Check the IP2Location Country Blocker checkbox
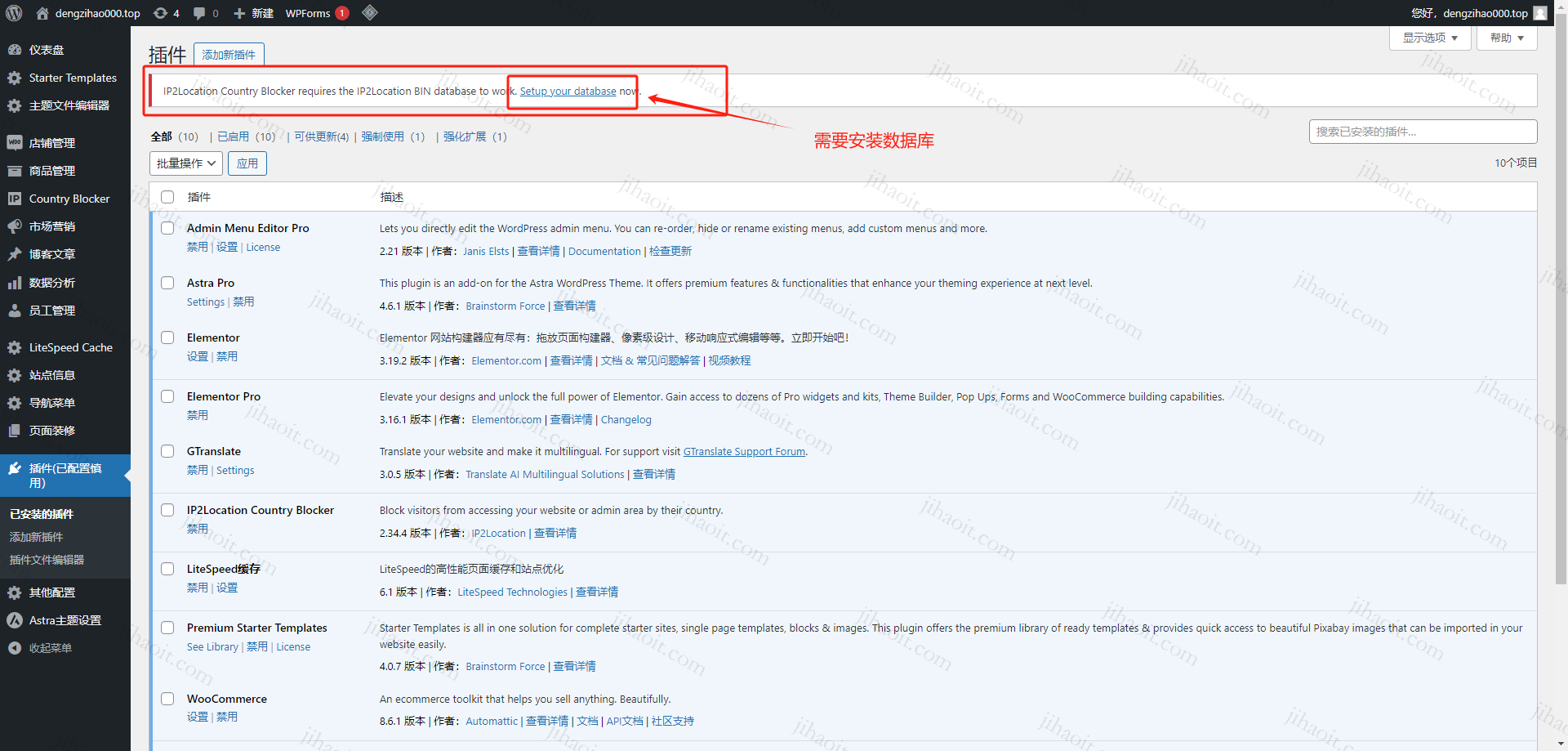Viewport: 1568px width, 751px height. coord(167,510)
